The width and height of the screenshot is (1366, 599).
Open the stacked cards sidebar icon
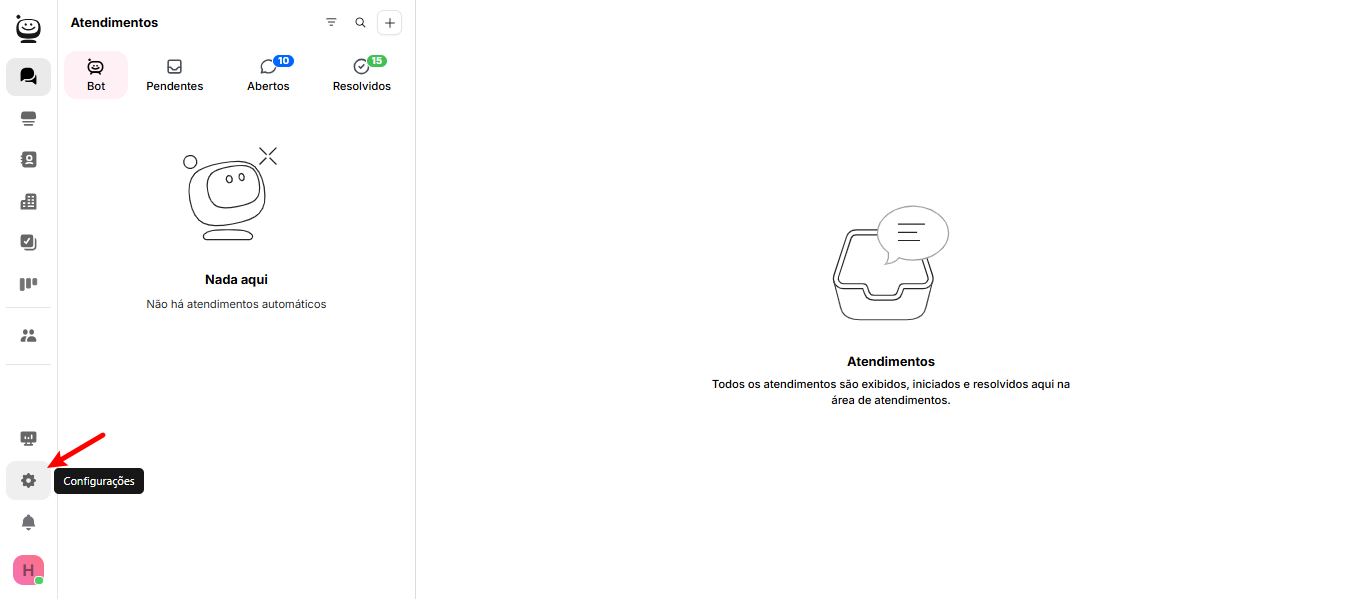click(28, 119)
